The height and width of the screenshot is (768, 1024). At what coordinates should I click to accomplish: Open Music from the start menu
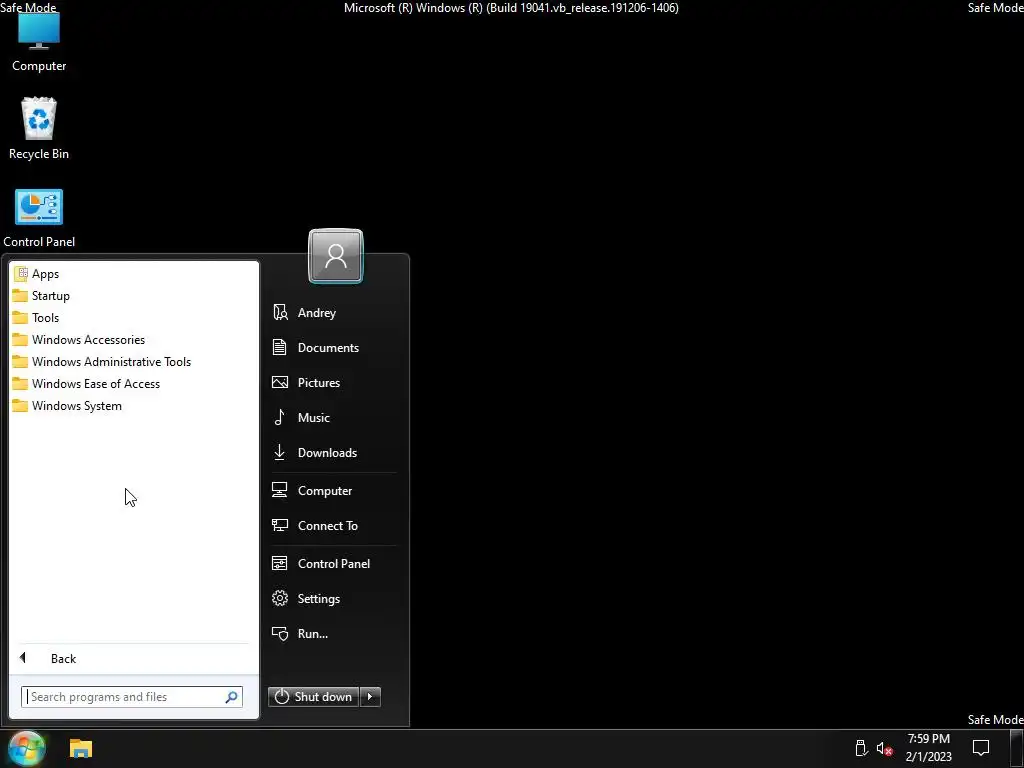click(x=333, y=417)
